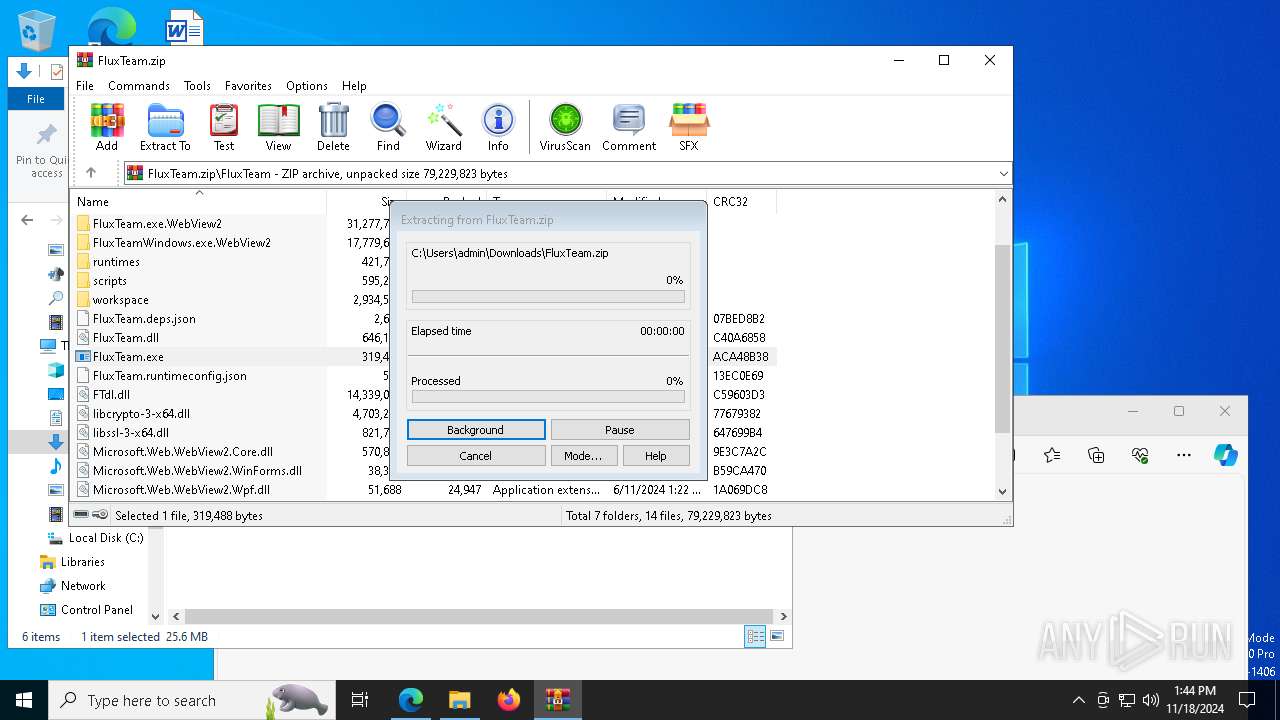Open Network in Explorer navigation pane
This screenshot has height=720, width=1280.
pyautogui.click(x=83, y=586)
